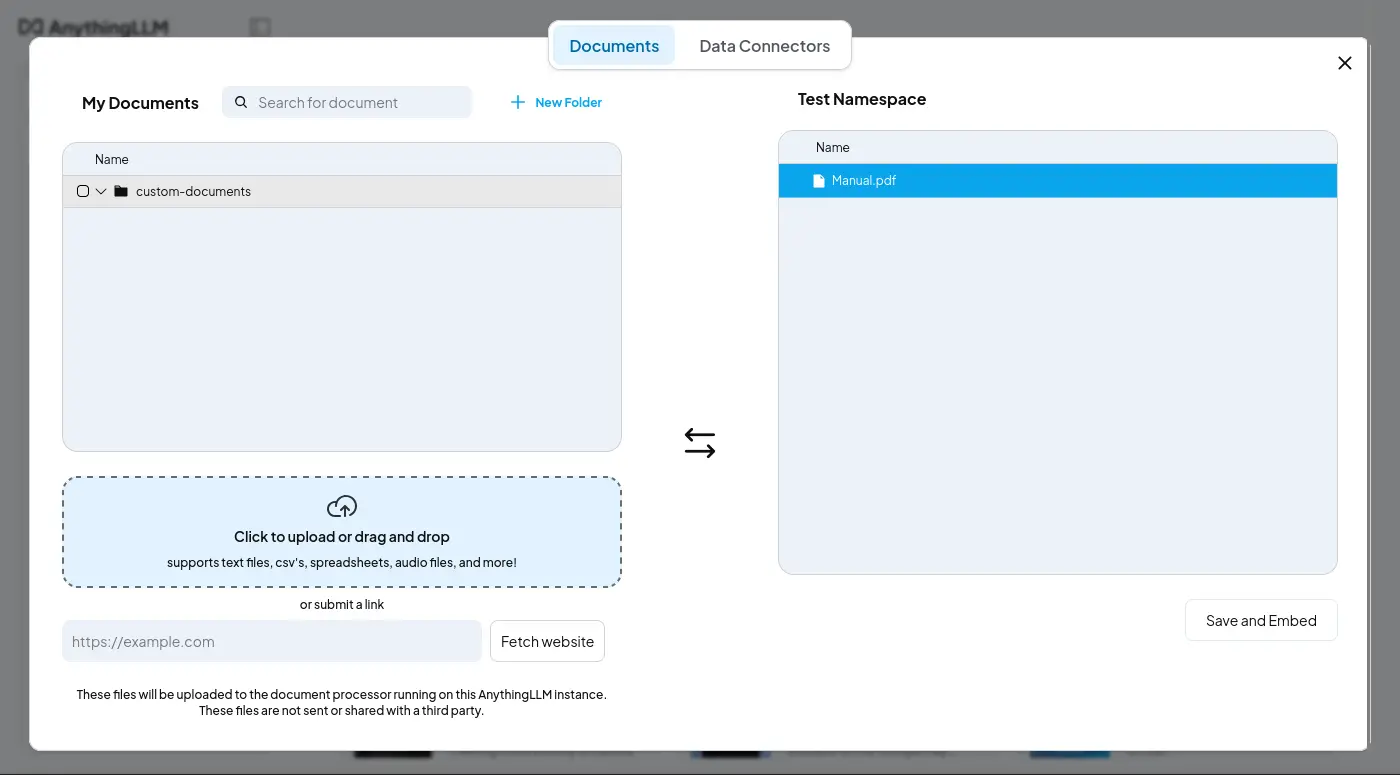The image size is (1400, 775).
Task: Click the Manual.pdf file icon
Action: pos(819,181)
